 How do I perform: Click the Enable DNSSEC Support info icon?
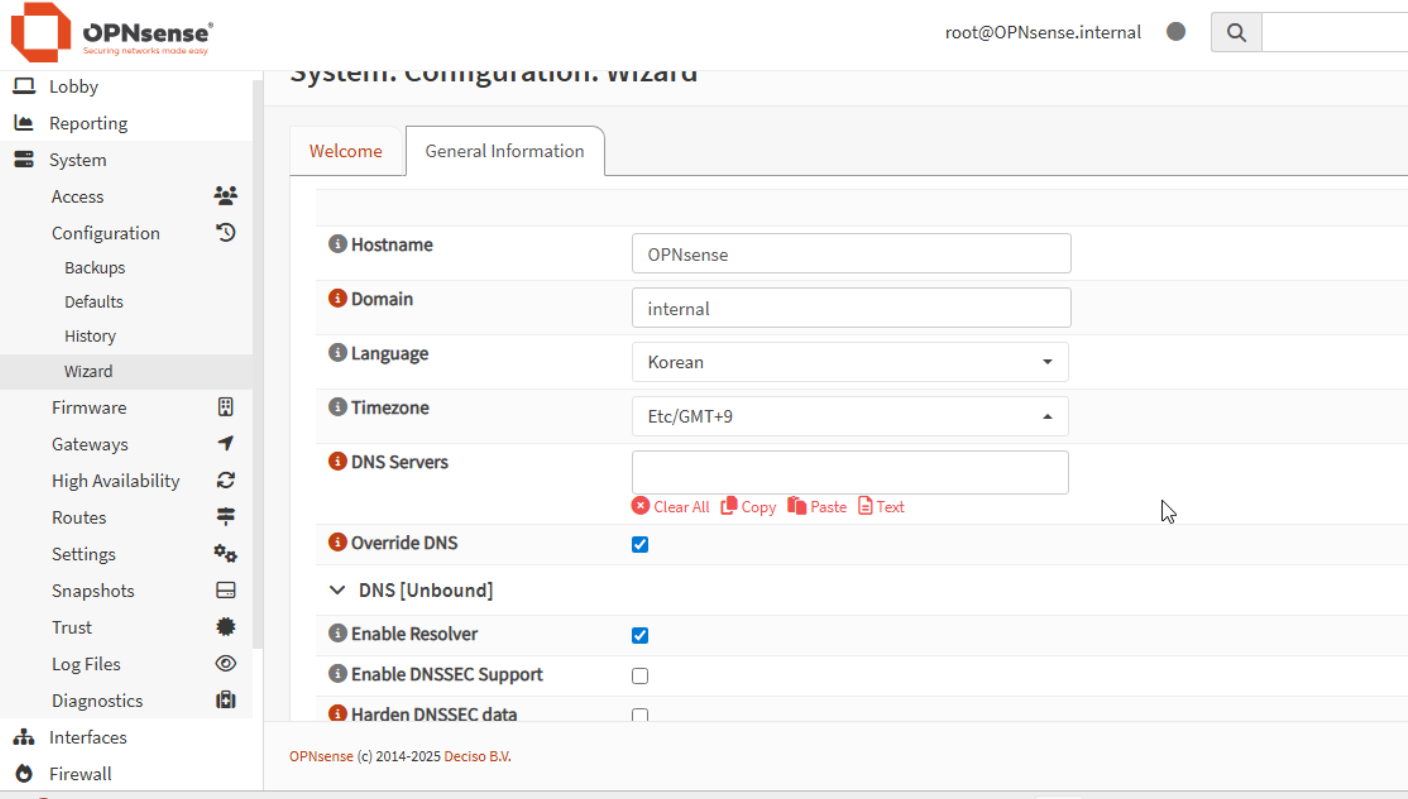[x=338, y=674]
